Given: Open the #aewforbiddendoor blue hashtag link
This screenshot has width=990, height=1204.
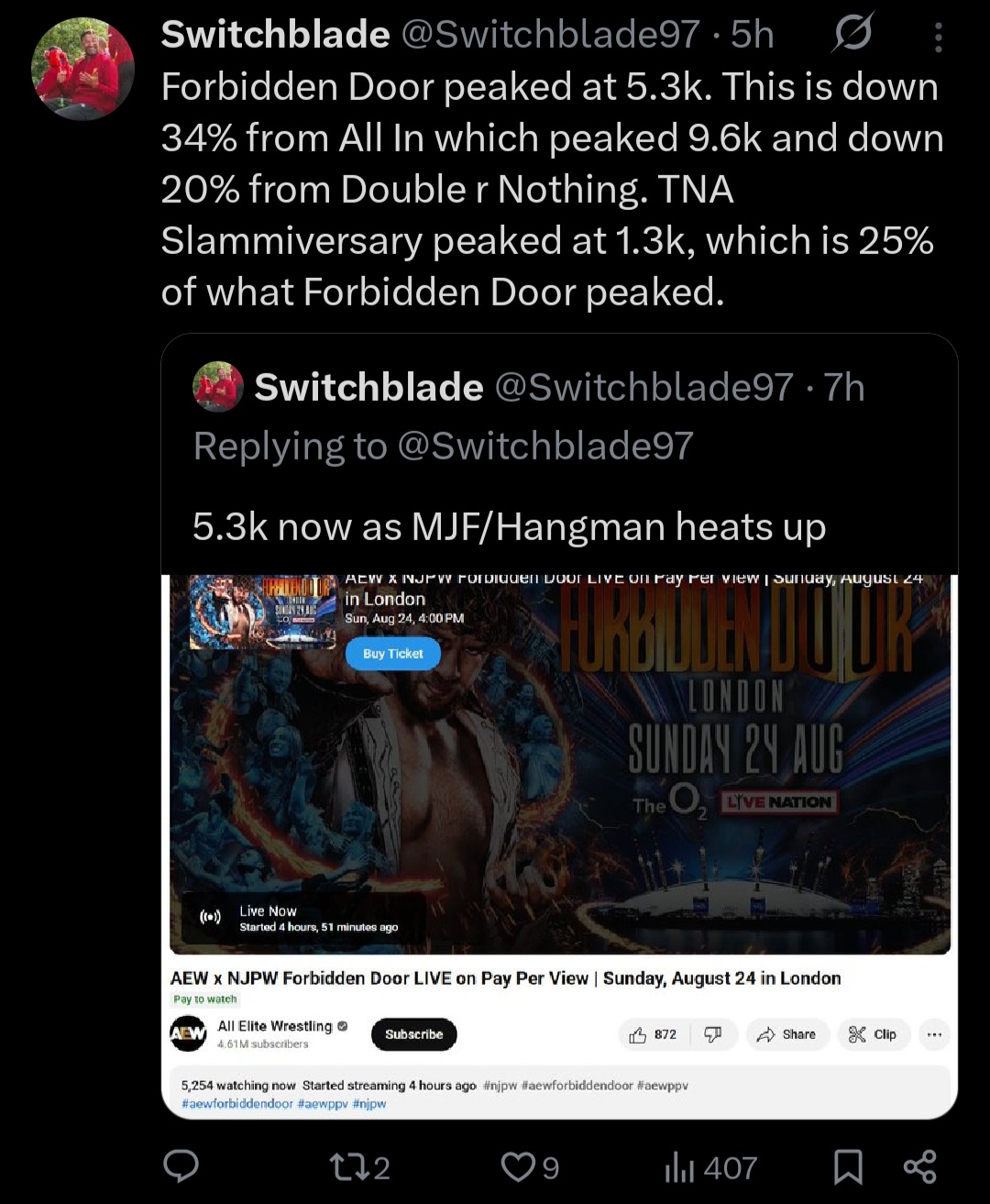Looking at the screenshot, I should point(237,1104).
